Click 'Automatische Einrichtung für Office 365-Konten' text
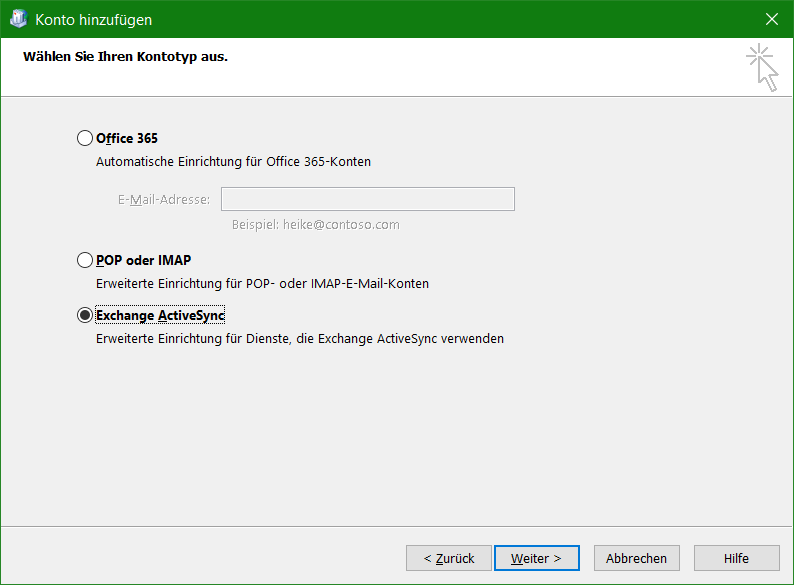The image size is (794, 585). [x=233, y=162]
